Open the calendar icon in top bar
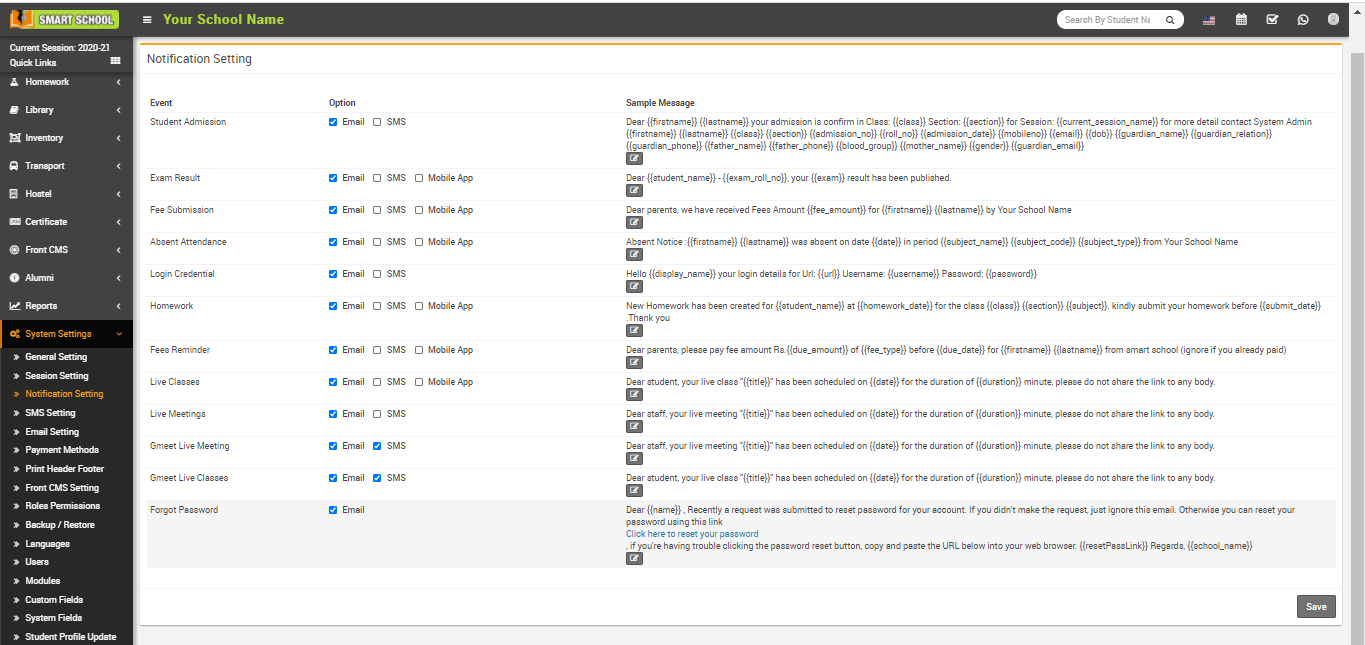The width and height of the screenshot is (1365, 645). (x=1241, y=19)
